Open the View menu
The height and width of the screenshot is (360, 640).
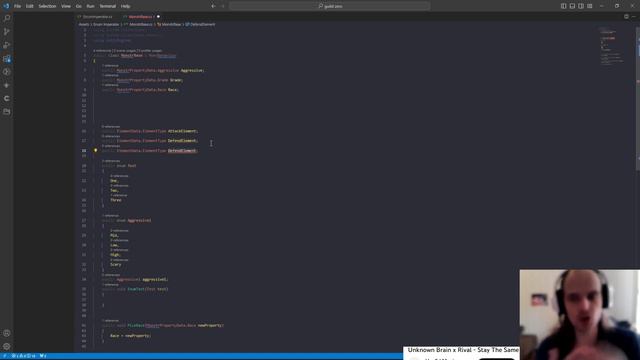click(x=66, y=6)
